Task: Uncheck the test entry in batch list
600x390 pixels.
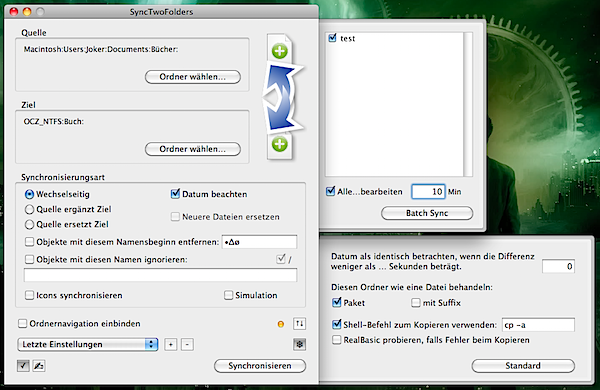Action: 332,38
